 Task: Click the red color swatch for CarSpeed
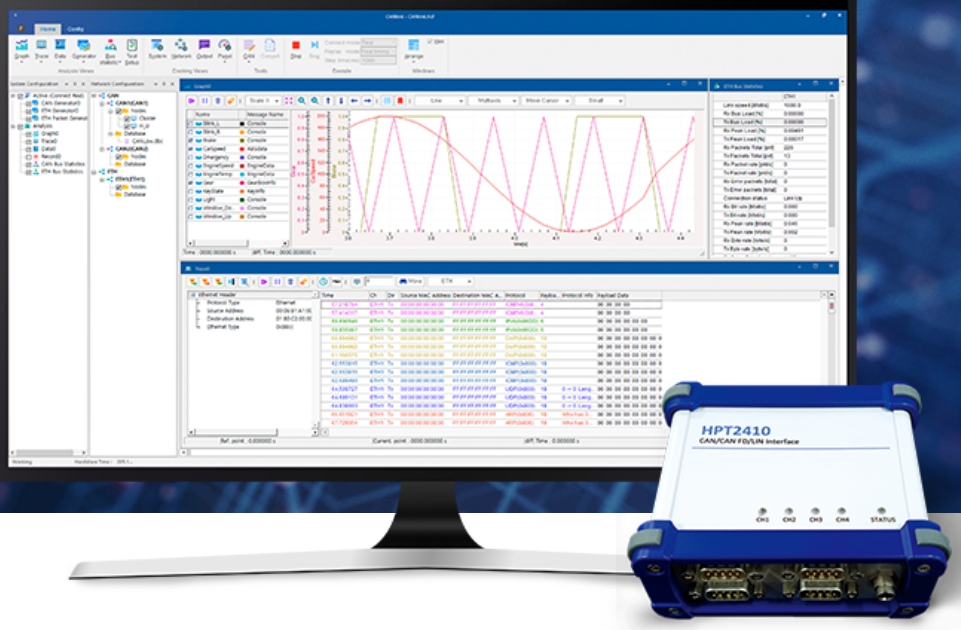click(242, 149)
